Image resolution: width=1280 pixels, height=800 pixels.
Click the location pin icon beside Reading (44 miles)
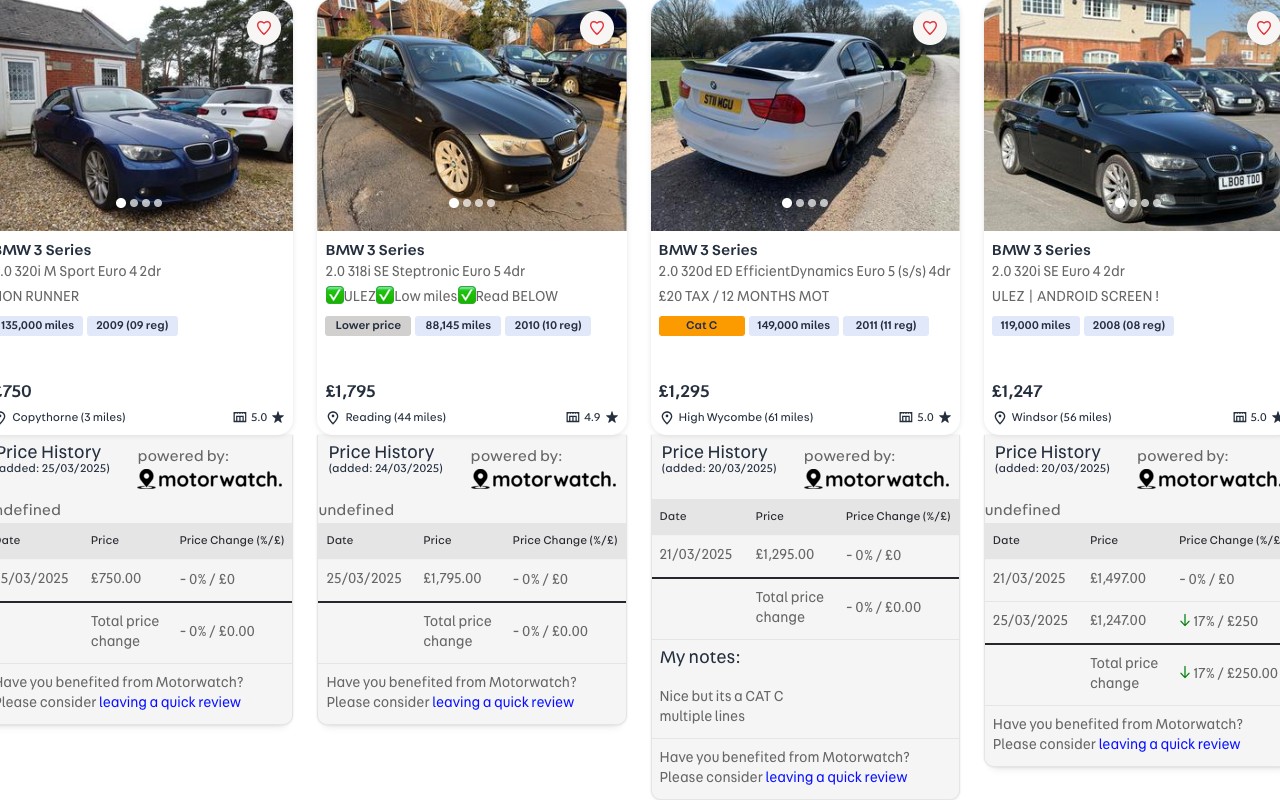pos(334,417)
